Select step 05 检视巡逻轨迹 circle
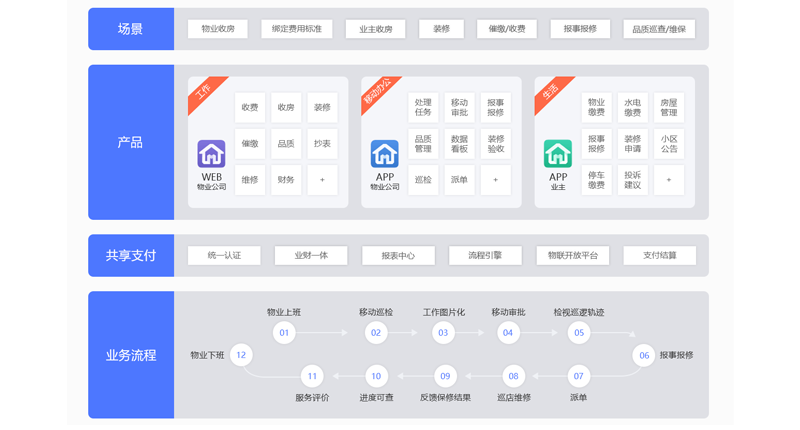This screenshot has height=430, width=800. [x=579, y=333]
